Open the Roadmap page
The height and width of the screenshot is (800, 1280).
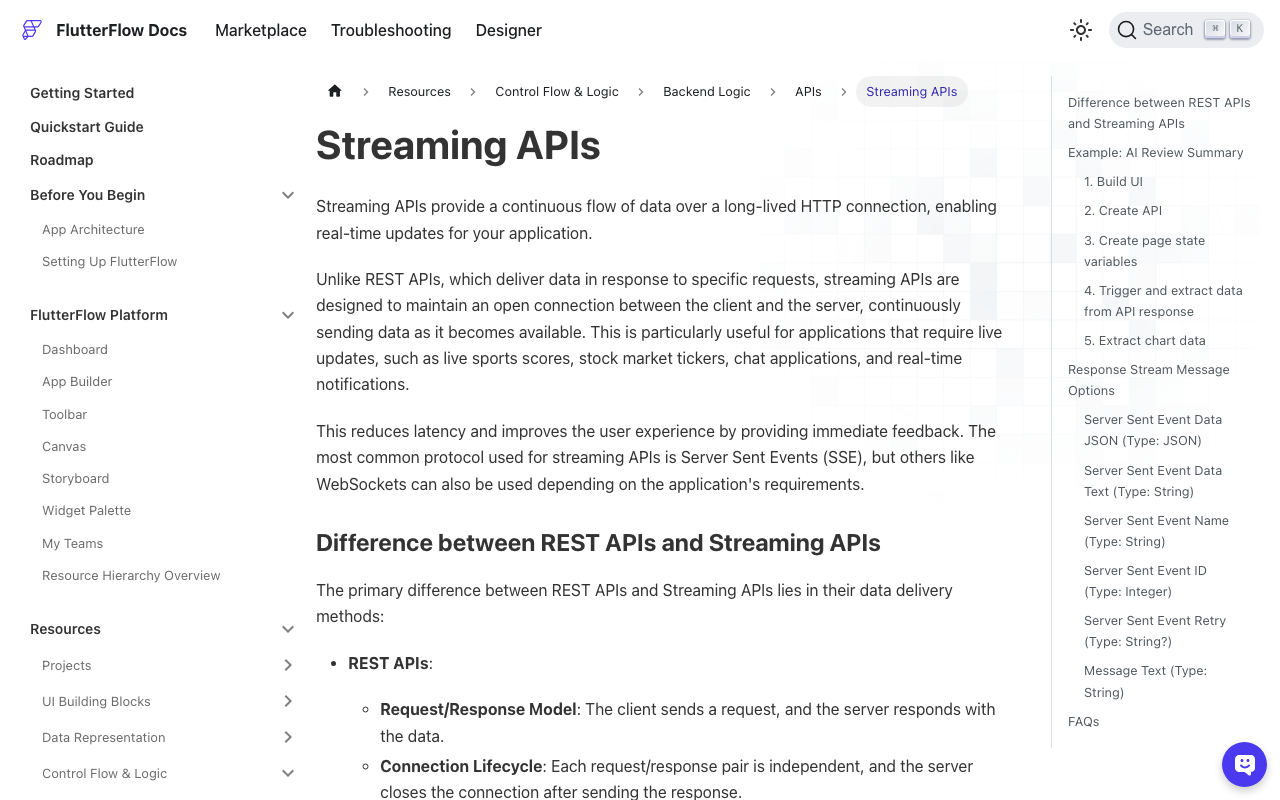pyautogui.click(x=62, y=160)
